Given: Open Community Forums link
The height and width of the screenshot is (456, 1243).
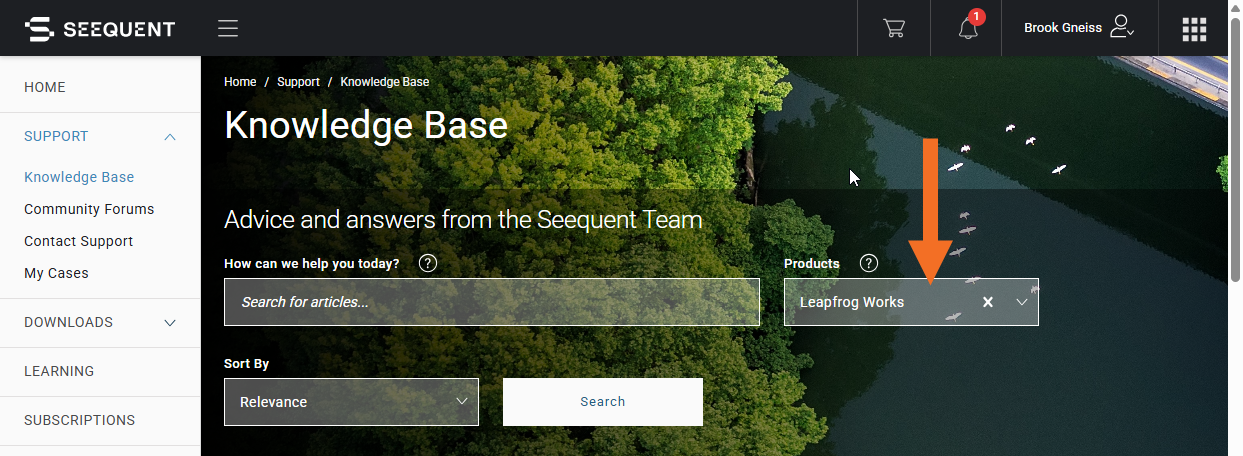Looking at the screenshot, I should pos(89,209).
